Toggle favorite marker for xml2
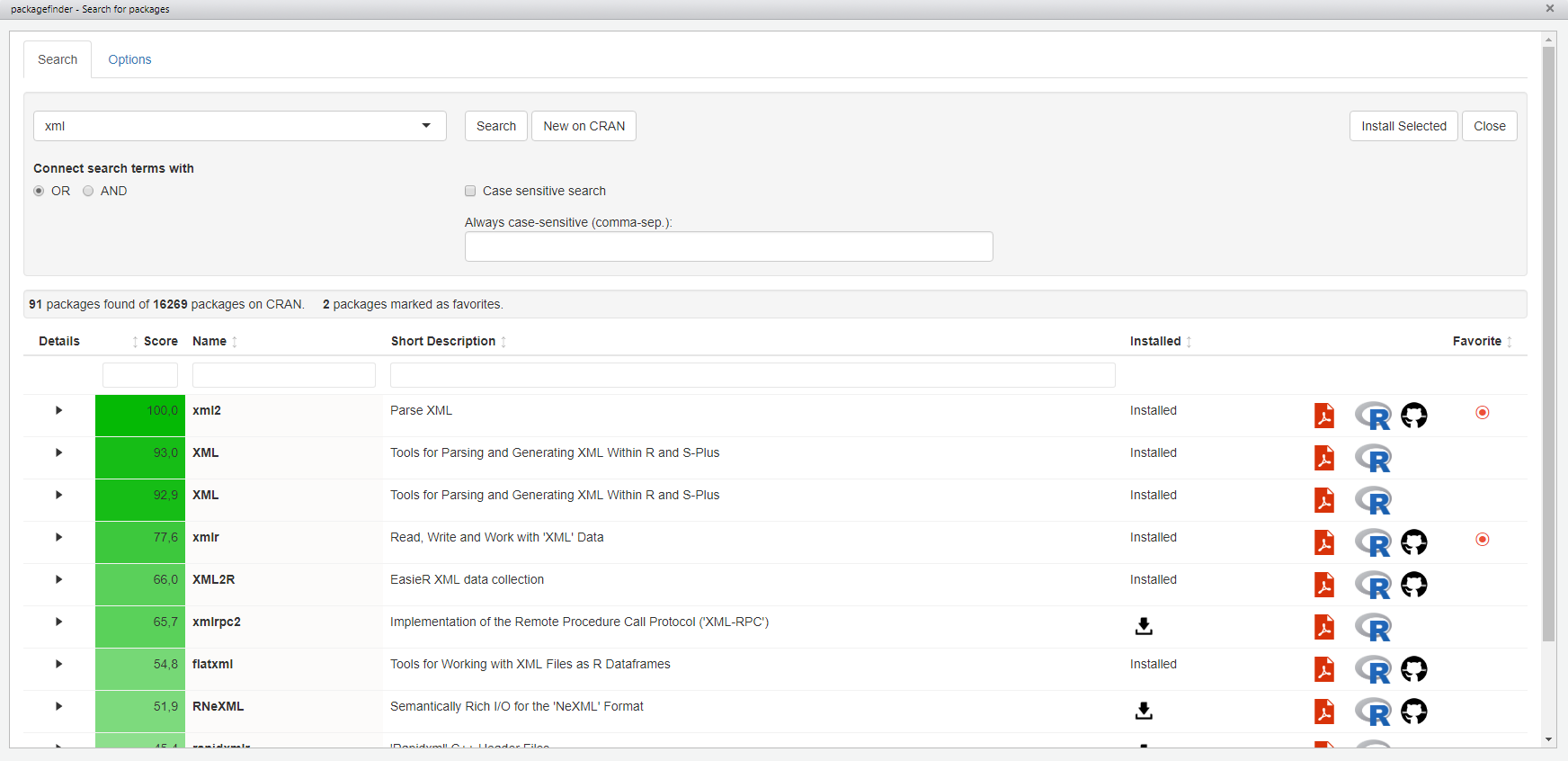Screen dimensions: 1568x761 1482,413
